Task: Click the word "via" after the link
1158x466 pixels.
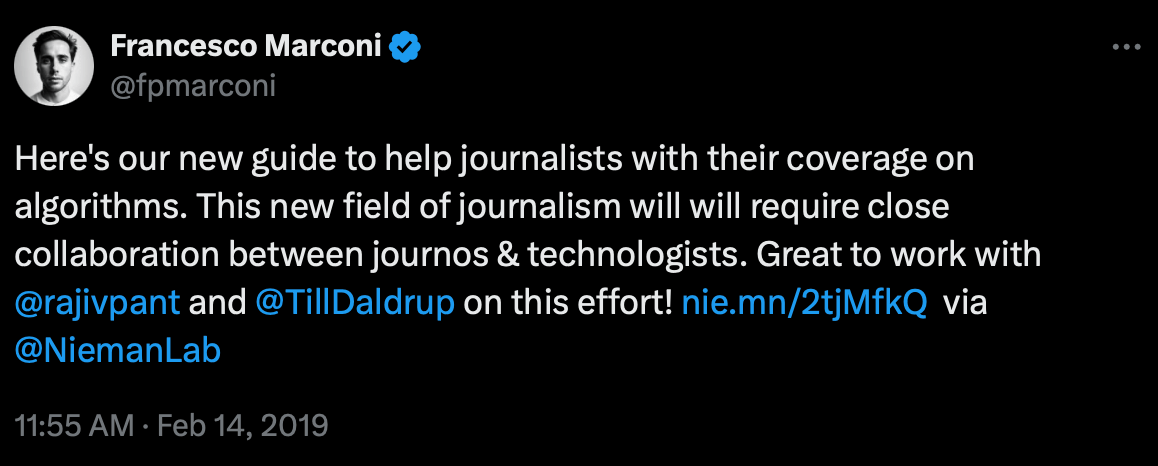Action: coord(965,304)
